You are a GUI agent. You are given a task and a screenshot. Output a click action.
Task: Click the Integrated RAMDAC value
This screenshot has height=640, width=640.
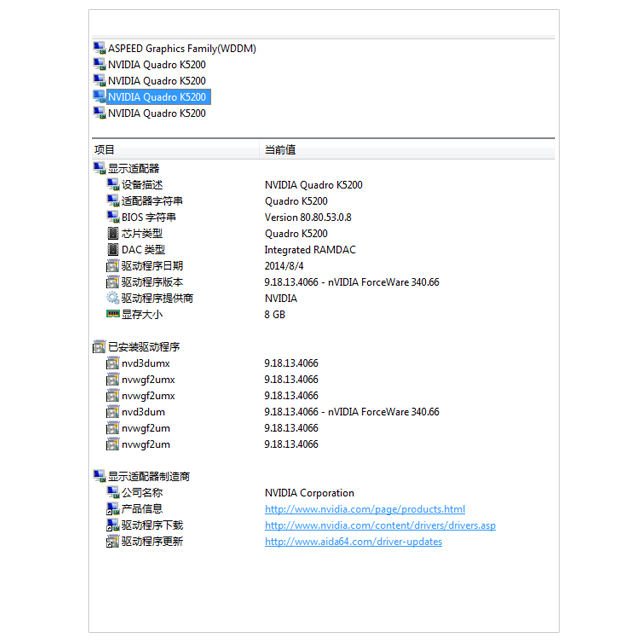coord(310,250)
